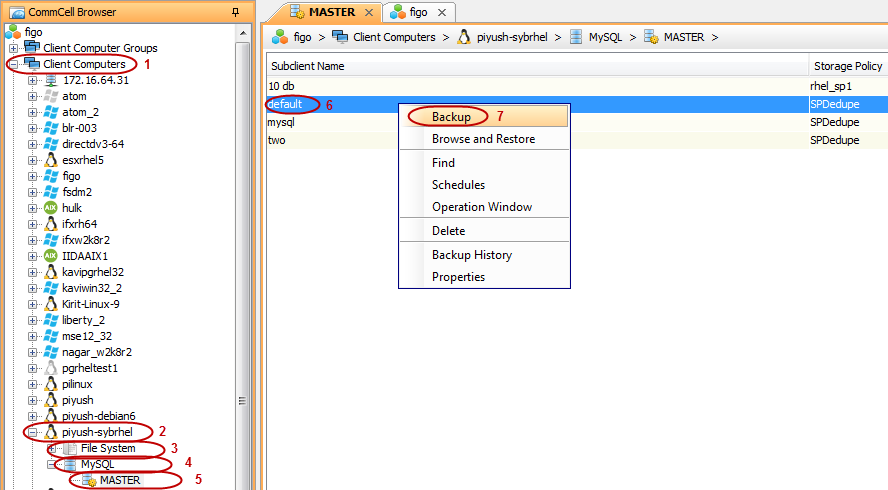Go to MySQL in the breadcrumb
Viewport: 888px width, 490px height.
605,37
